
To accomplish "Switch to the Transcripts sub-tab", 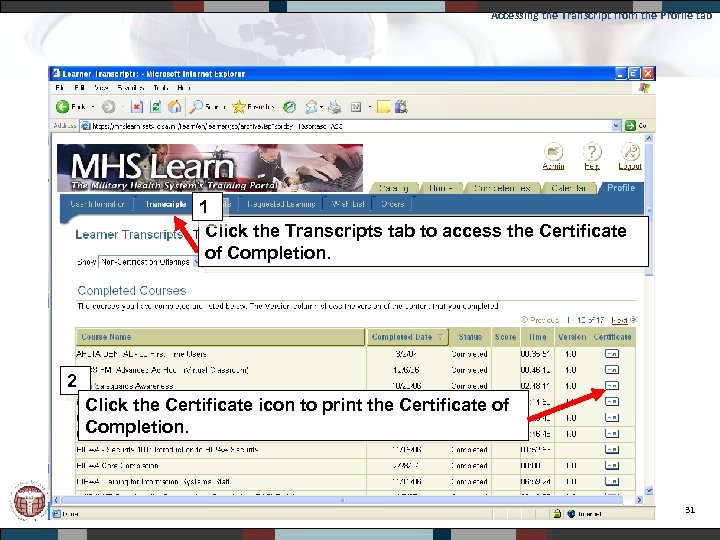I will [165, 204].
